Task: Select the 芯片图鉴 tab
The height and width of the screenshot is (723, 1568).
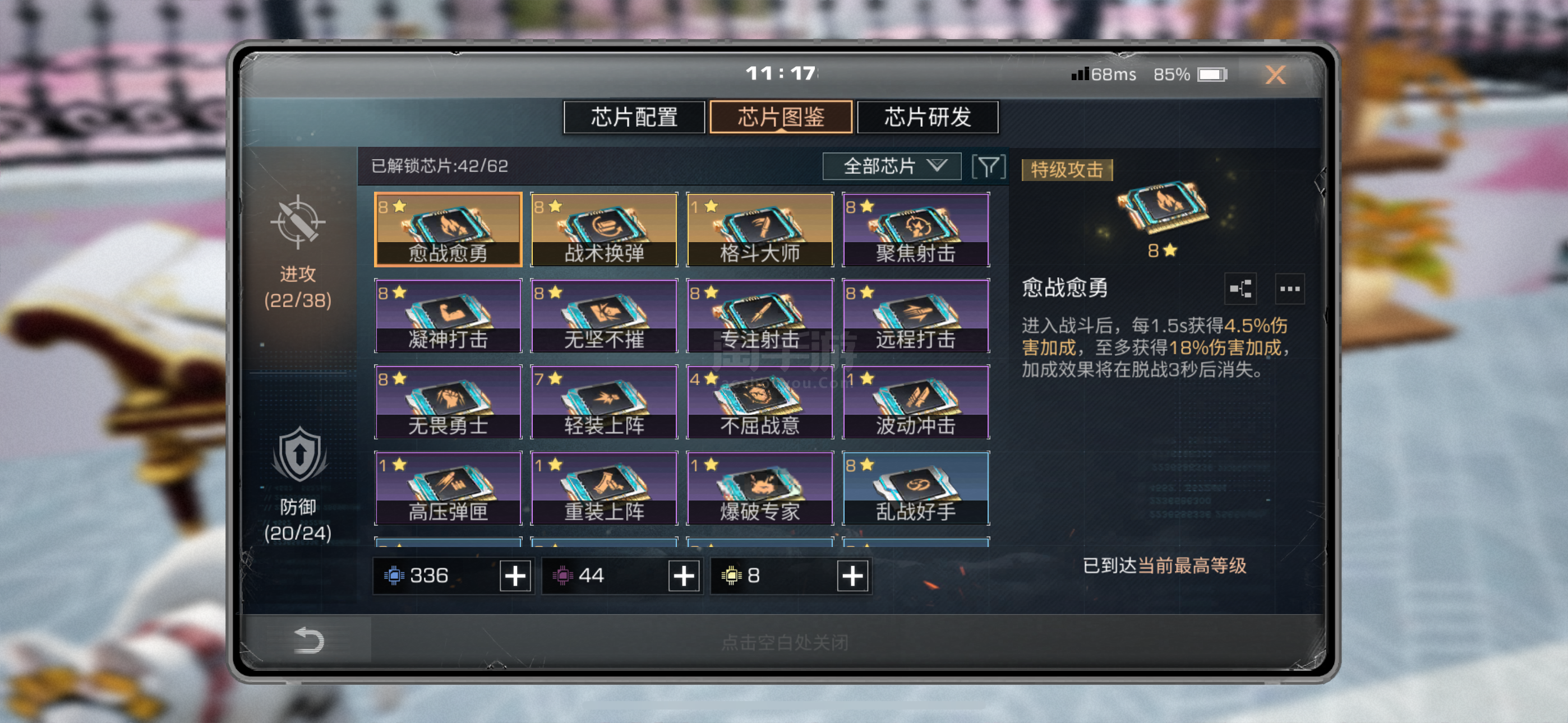Action: pyautogui.click(x=781, y=117)
